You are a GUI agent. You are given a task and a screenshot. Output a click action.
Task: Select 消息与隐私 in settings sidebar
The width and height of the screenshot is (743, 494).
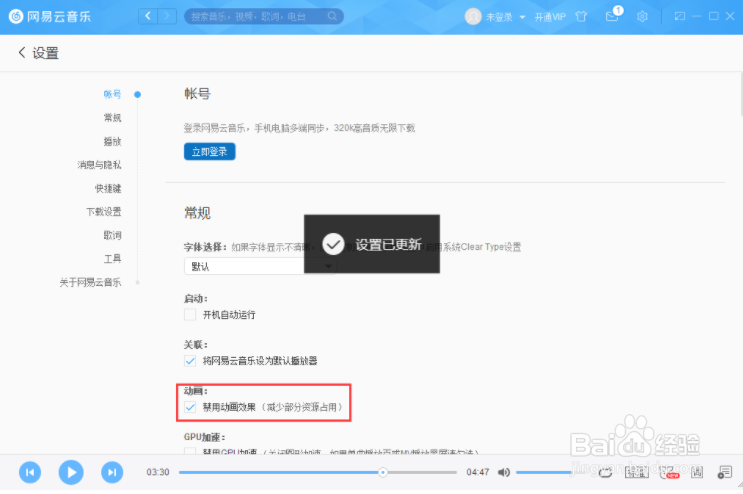click(100, 165)
